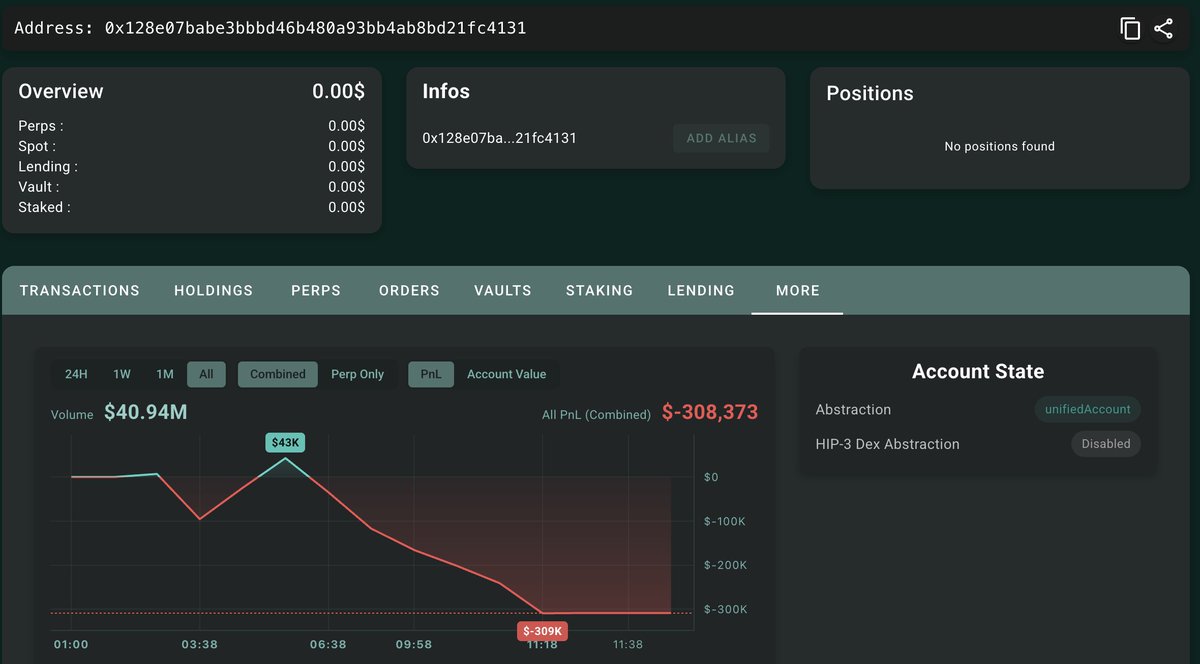Click the unifiedAccount abstraction badge

[1088, 409]
